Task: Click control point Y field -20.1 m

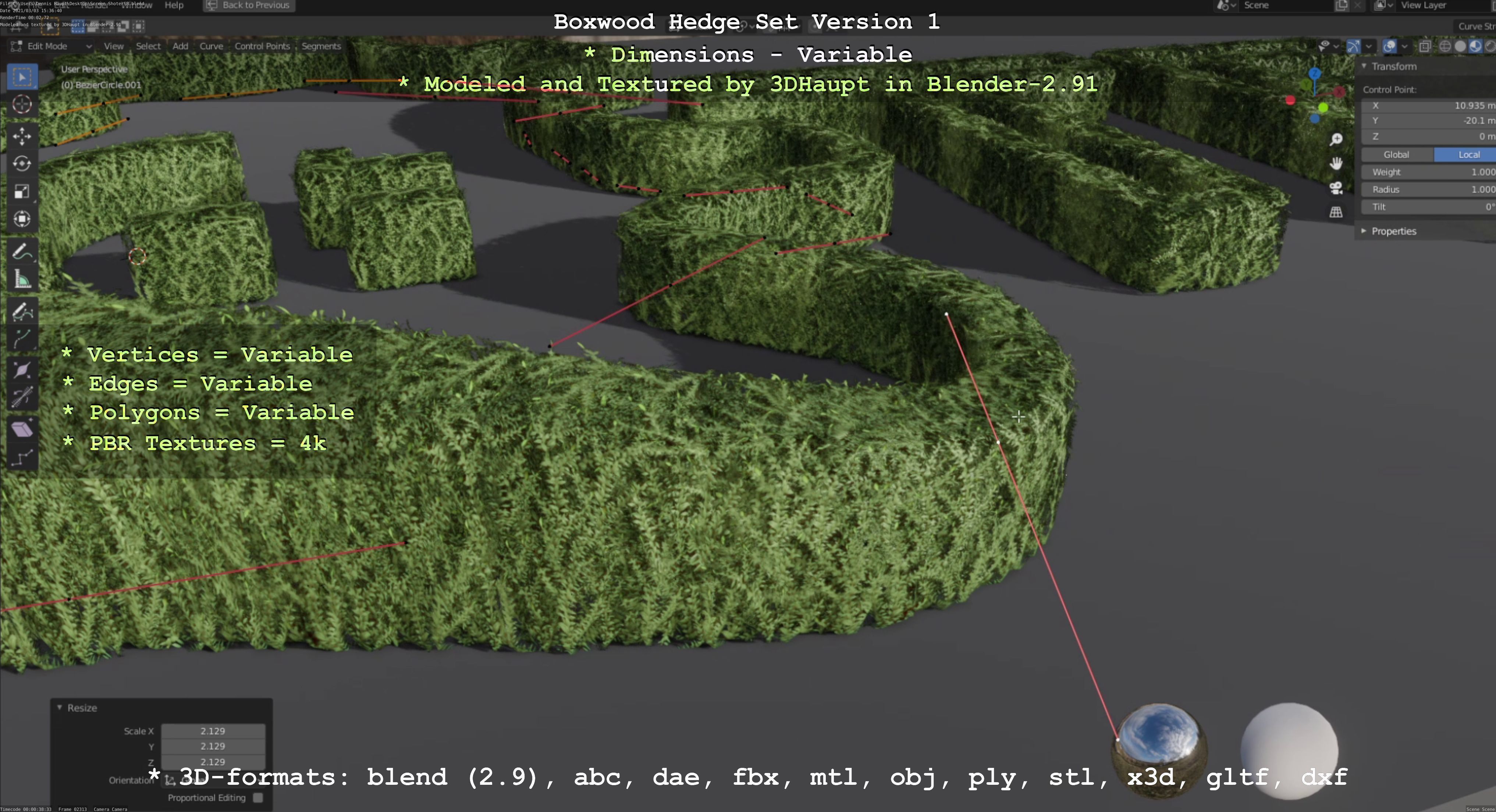Action: point(1429,121)
